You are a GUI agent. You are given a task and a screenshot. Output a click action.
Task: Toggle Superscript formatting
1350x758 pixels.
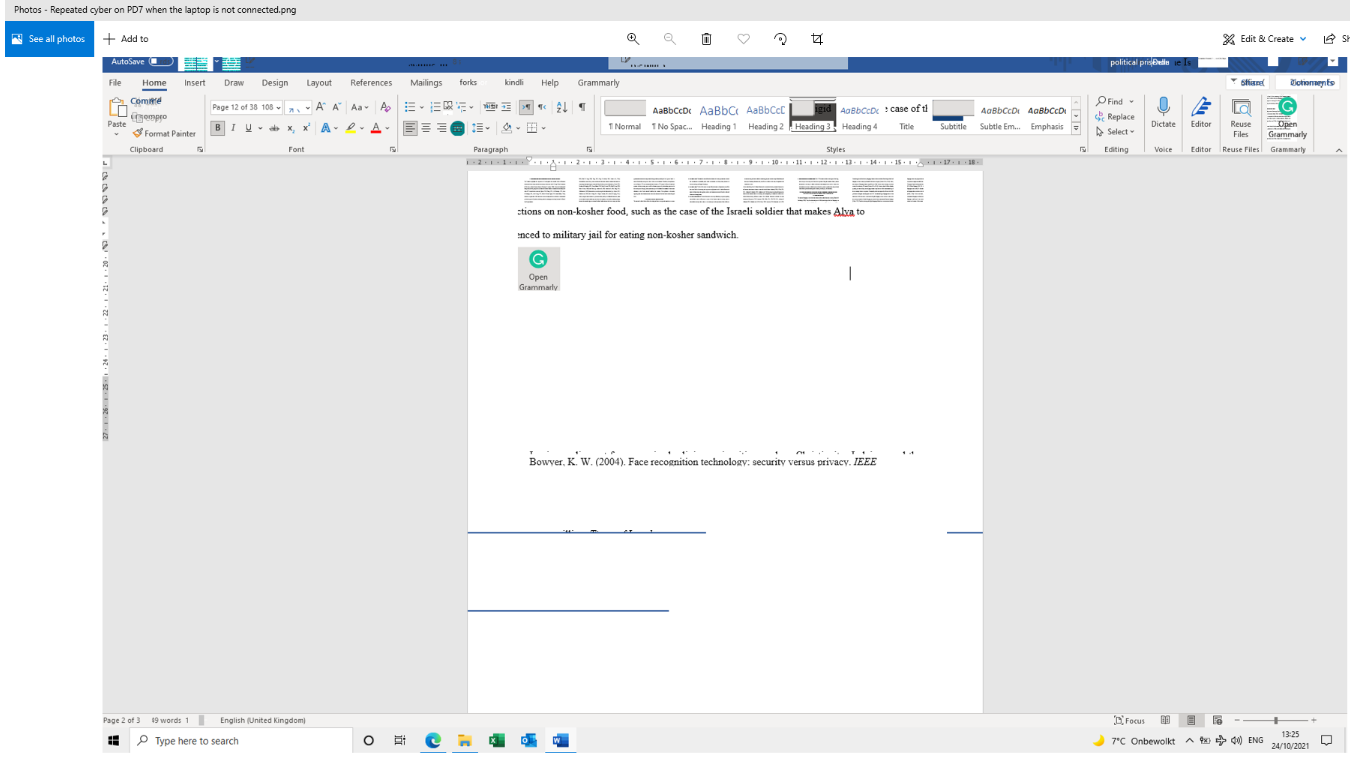(x=306, y=128)
